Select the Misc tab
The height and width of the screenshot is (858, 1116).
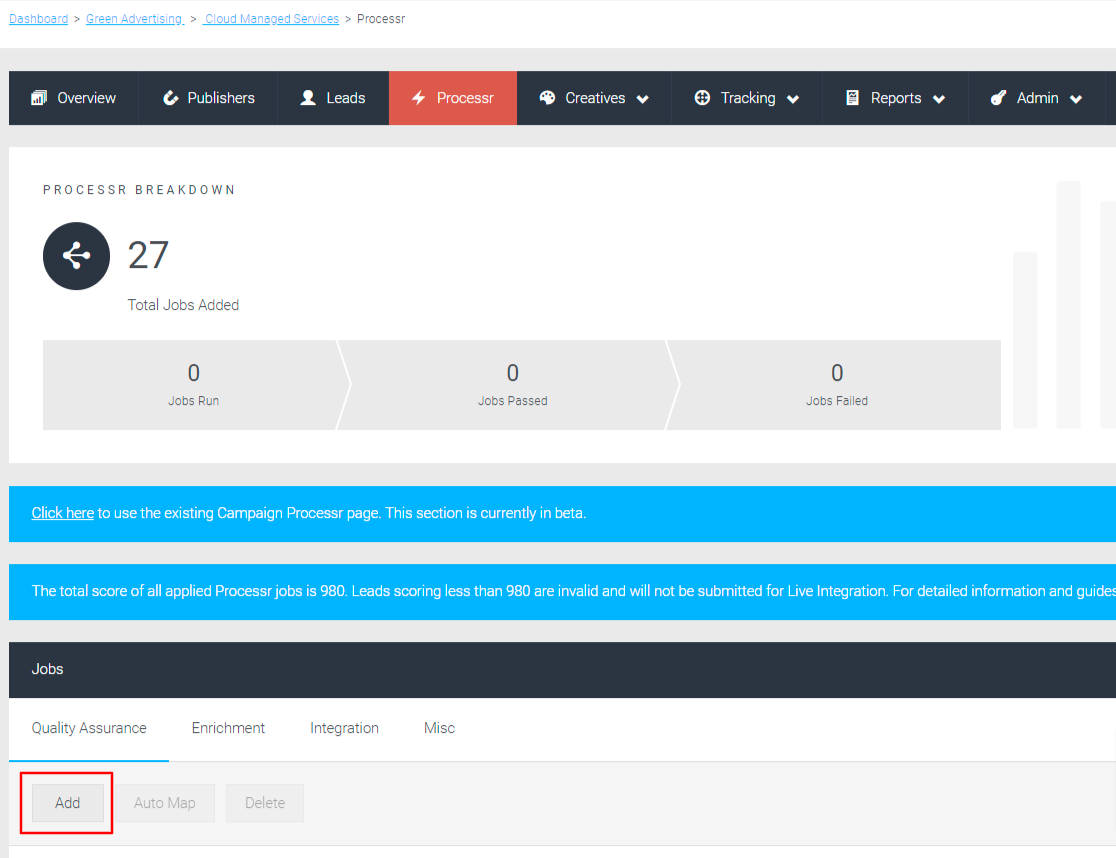(x=439, y=728)
